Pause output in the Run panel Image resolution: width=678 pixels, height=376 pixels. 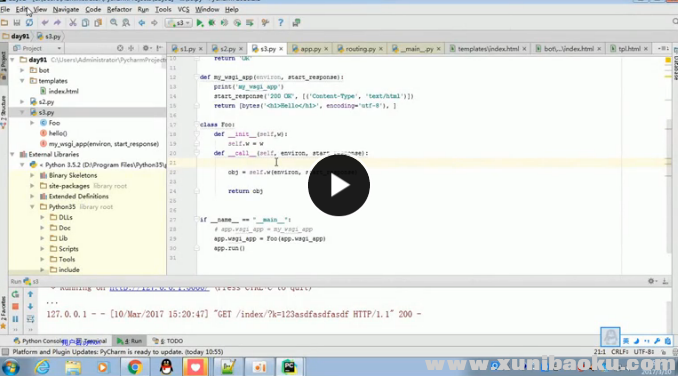pos(15,319)
